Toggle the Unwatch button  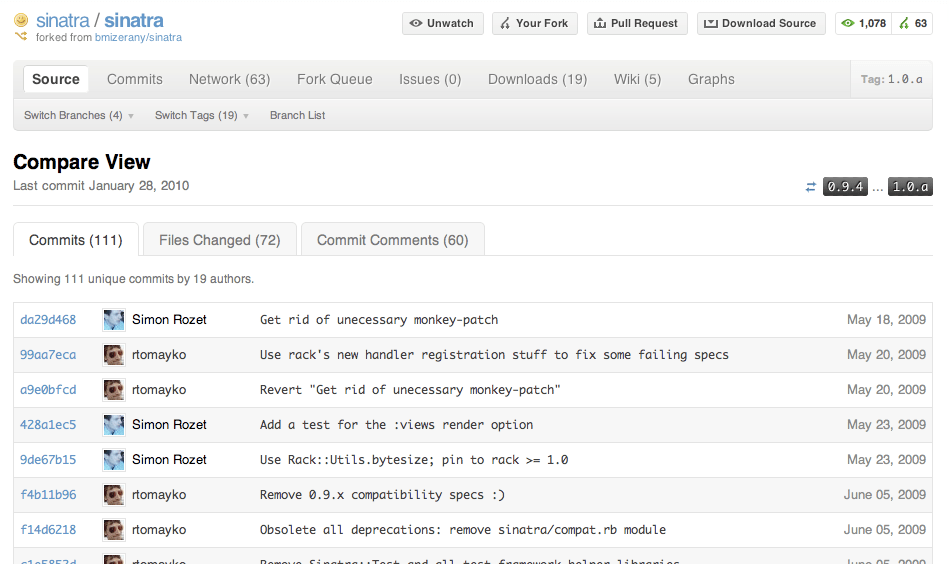443,23
